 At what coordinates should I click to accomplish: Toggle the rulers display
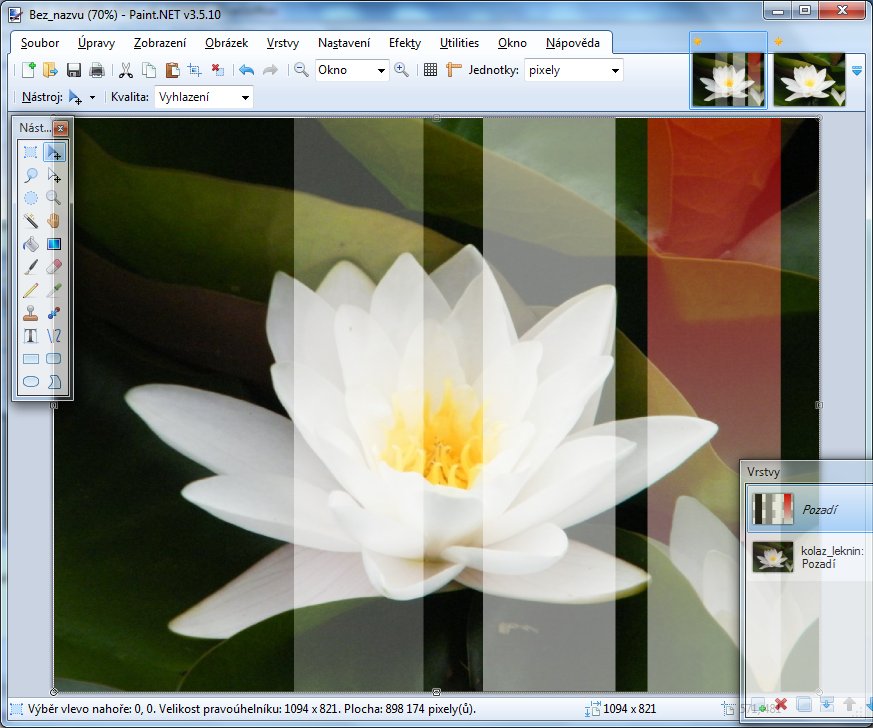(454, 70)
